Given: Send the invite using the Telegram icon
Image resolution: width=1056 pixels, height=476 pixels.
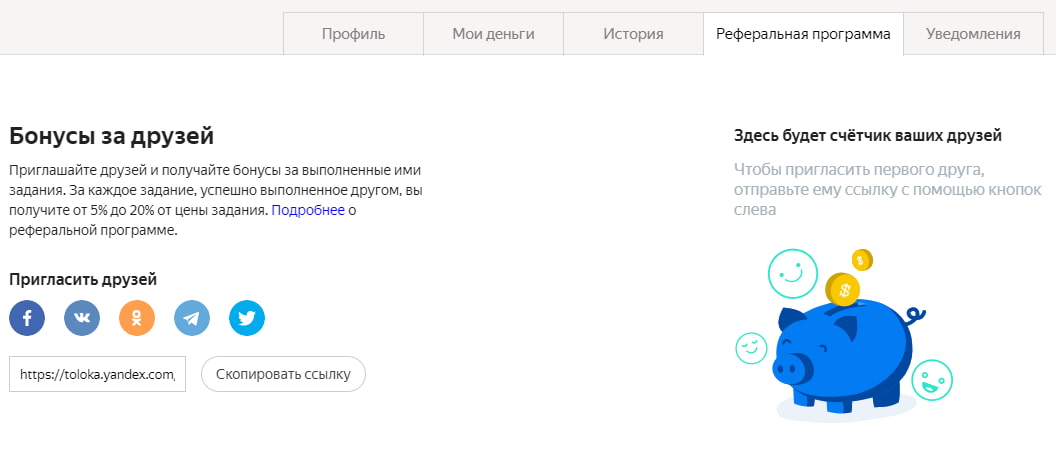Looking at the screenshot, I should pyautogui.click(x=192, y=319).
